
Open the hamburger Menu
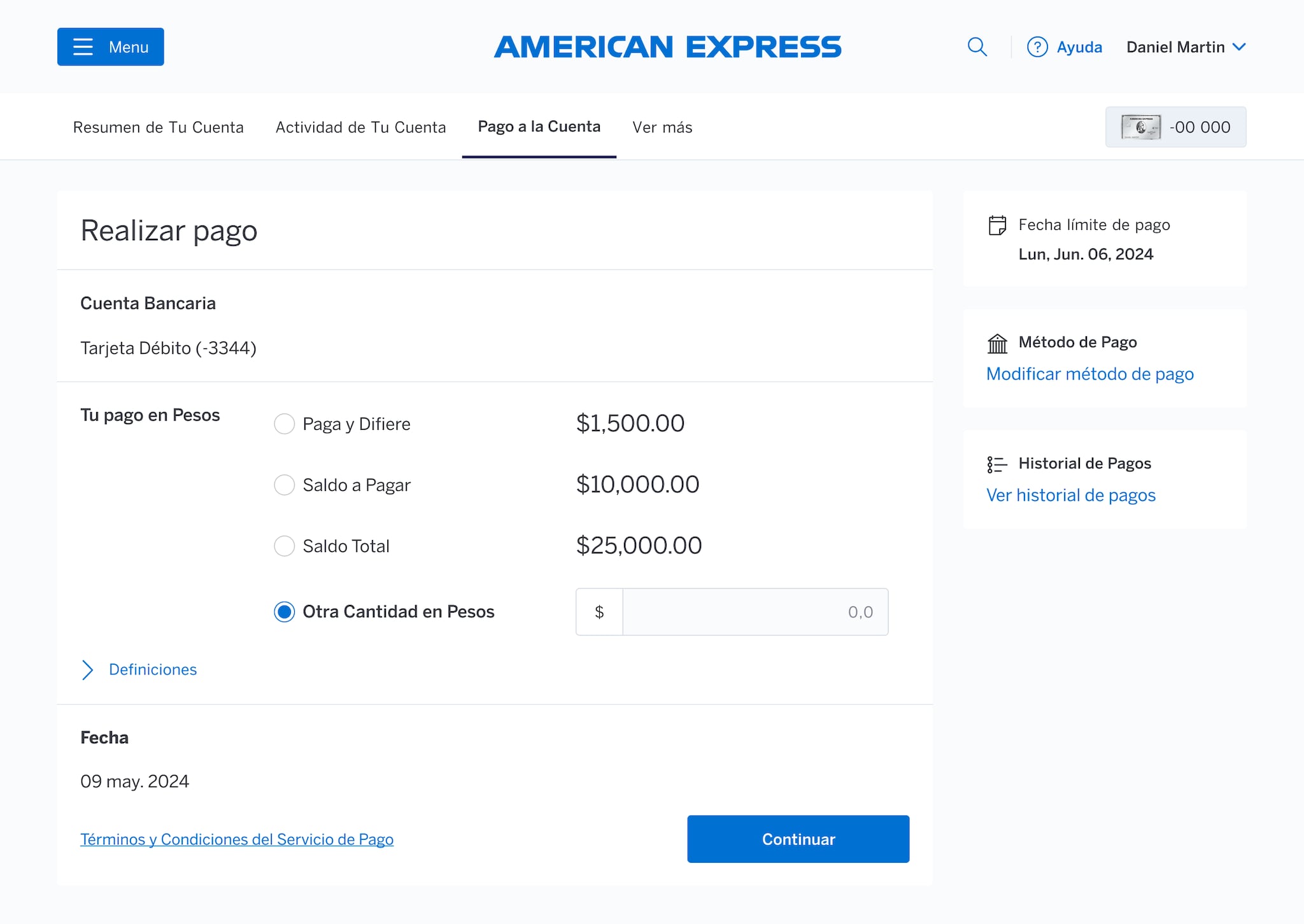click(110, 46)
